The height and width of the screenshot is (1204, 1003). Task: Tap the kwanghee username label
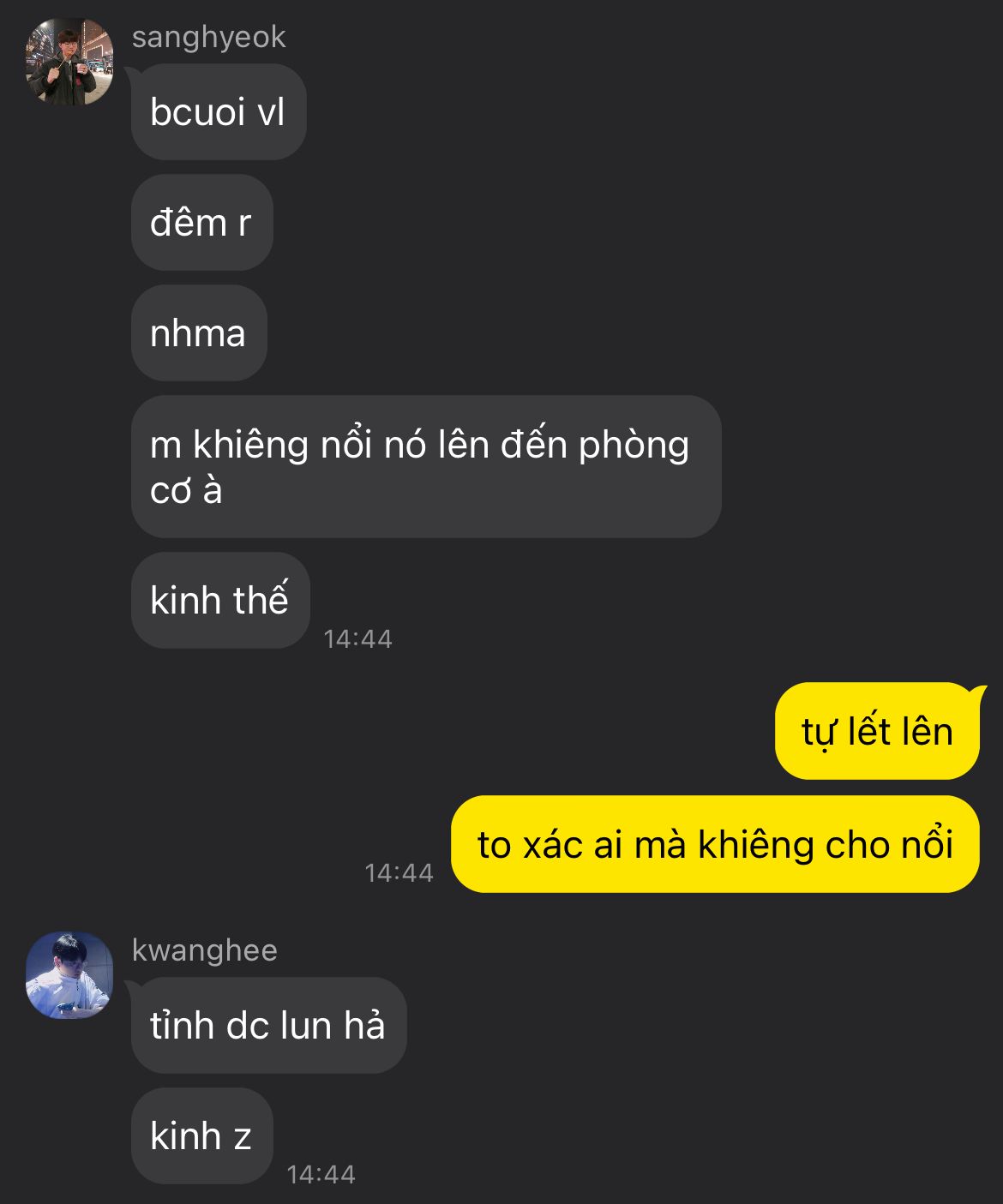point(204,950)
